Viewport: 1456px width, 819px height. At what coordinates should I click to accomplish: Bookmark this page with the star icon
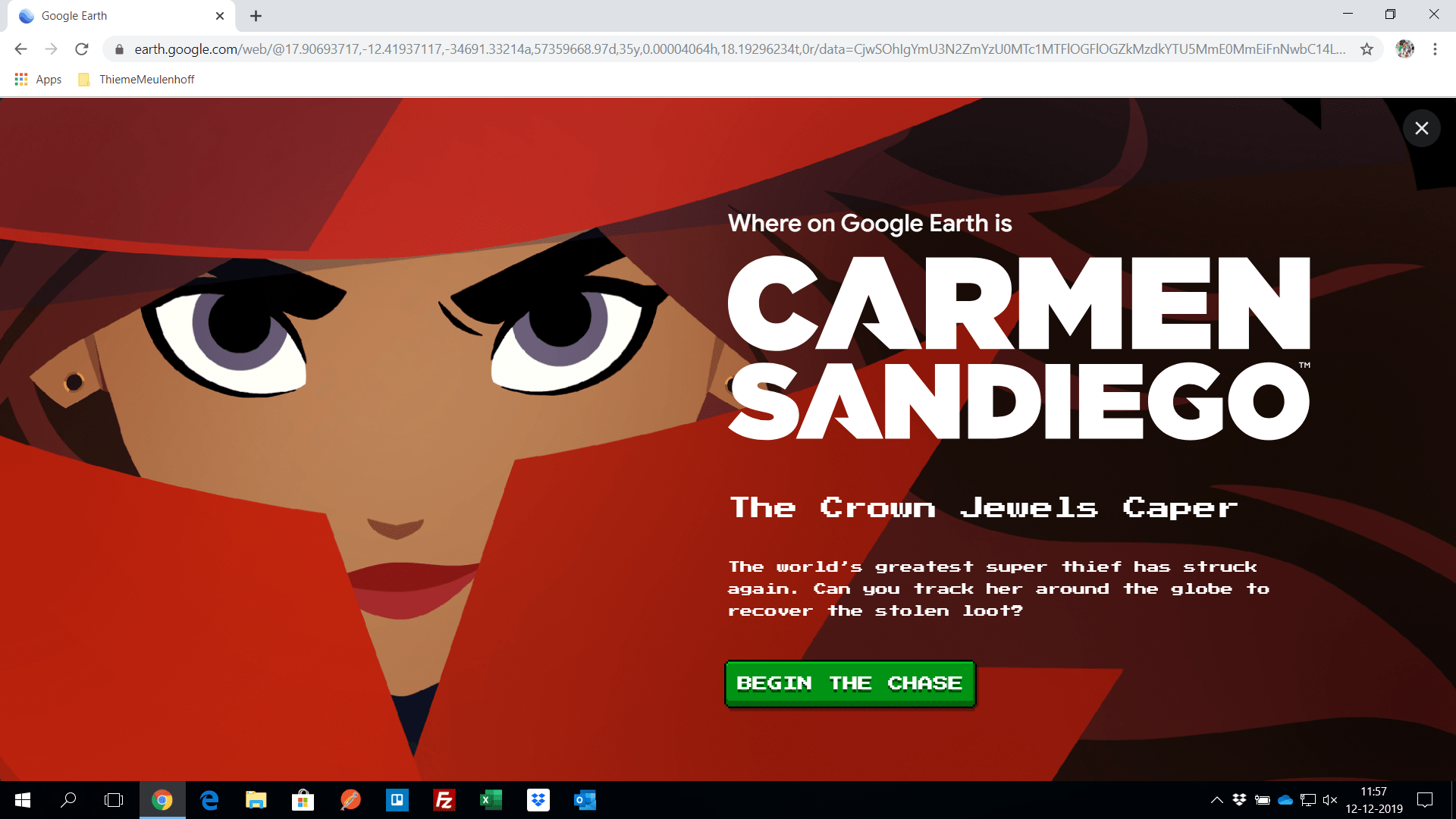(1367, 49)
